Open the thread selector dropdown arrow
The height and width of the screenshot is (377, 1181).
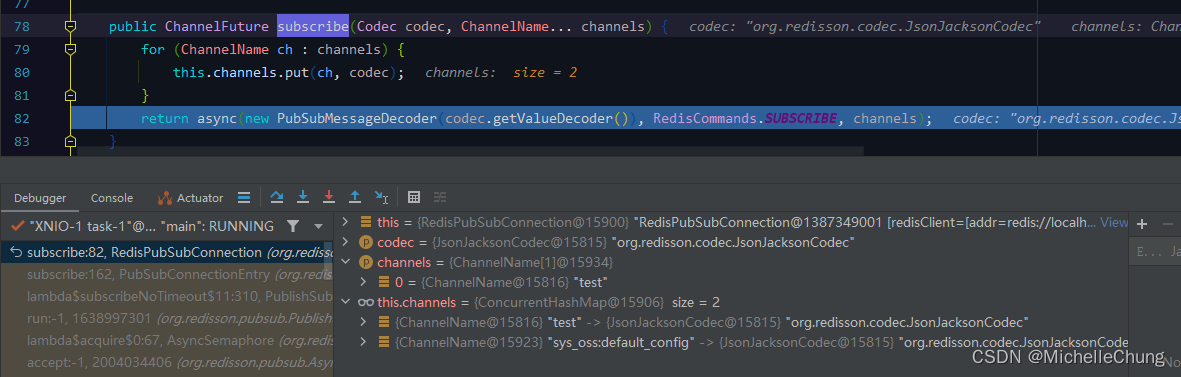(x=319, y=226)
